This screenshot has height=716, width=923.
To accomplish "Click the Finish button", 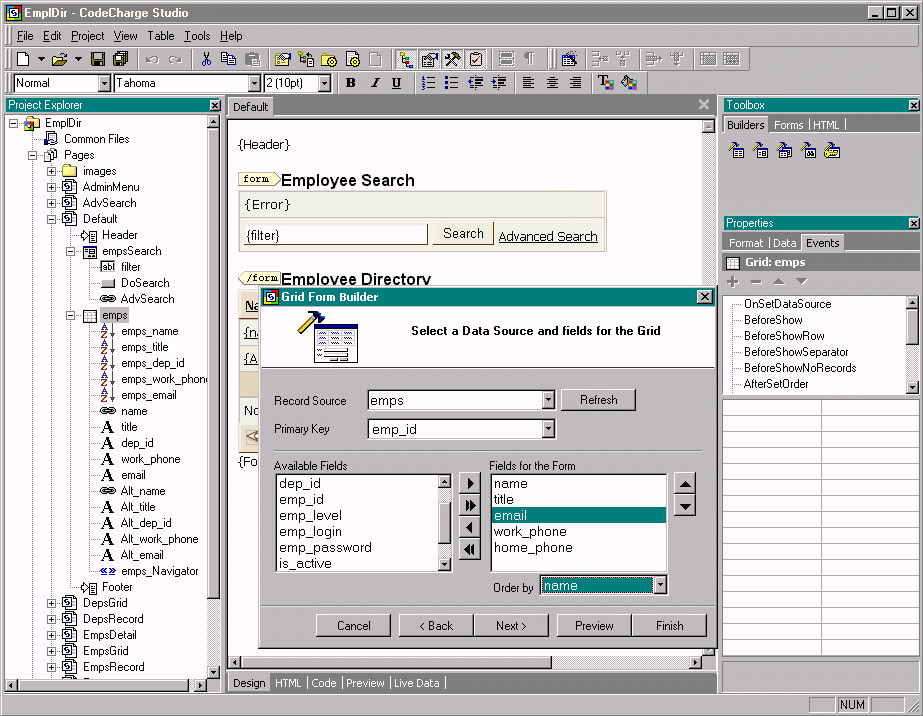I will 669,625.
